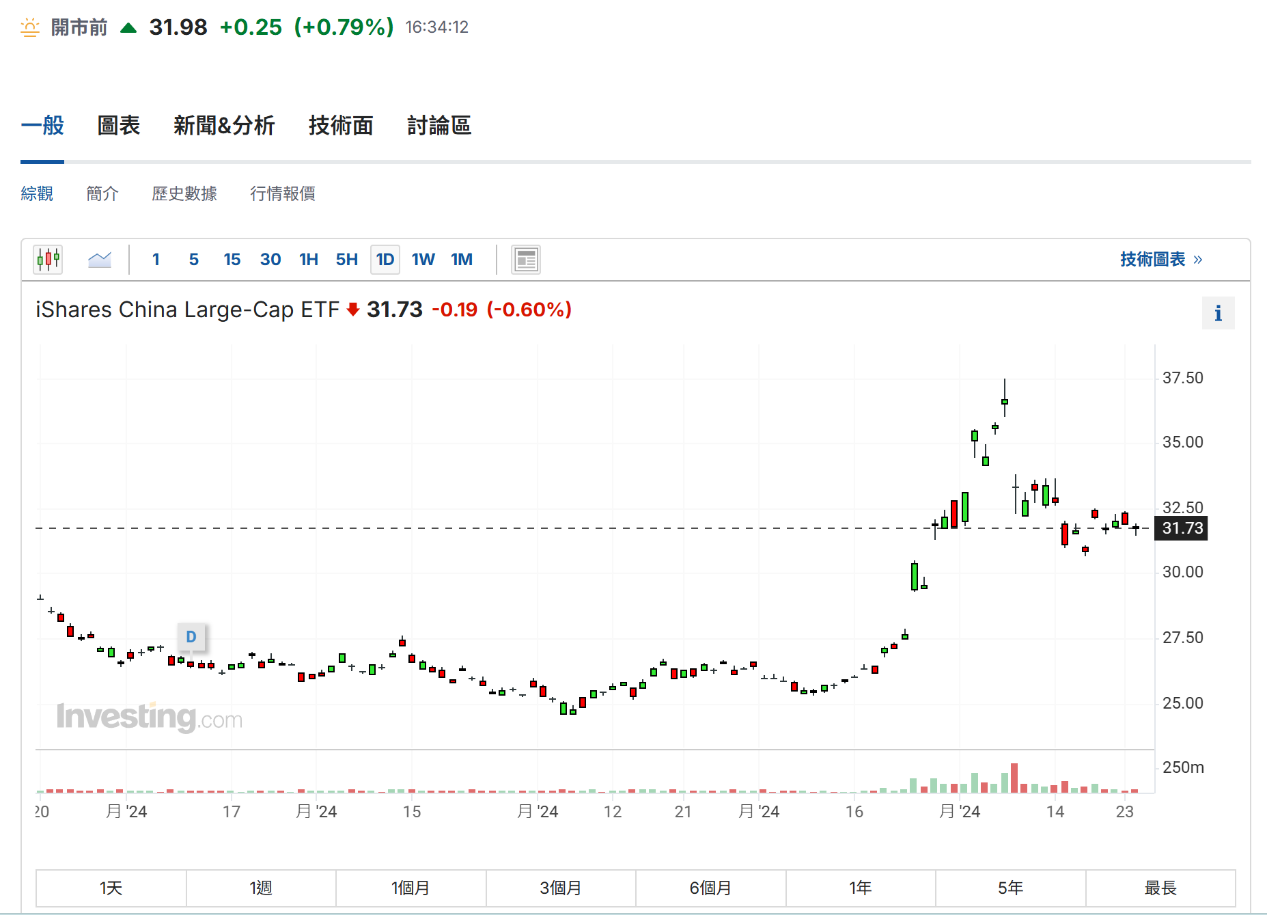Select the 1M chart interval
The height and width of the screenshot is (915, 1267).
[x=461, y=260]
